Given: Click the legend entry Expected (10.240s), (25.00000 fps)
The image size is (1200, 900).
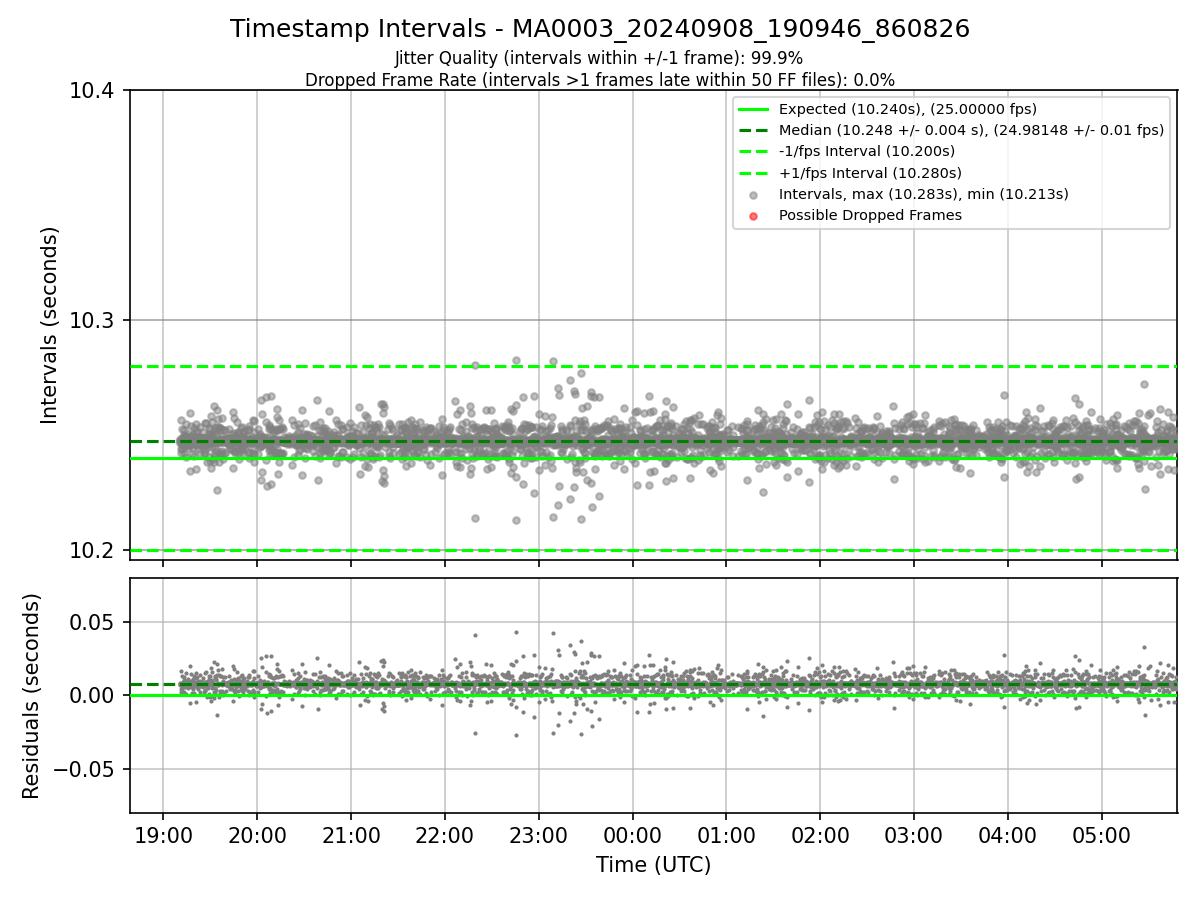Looking at the screenshot, I should [907, 109].
